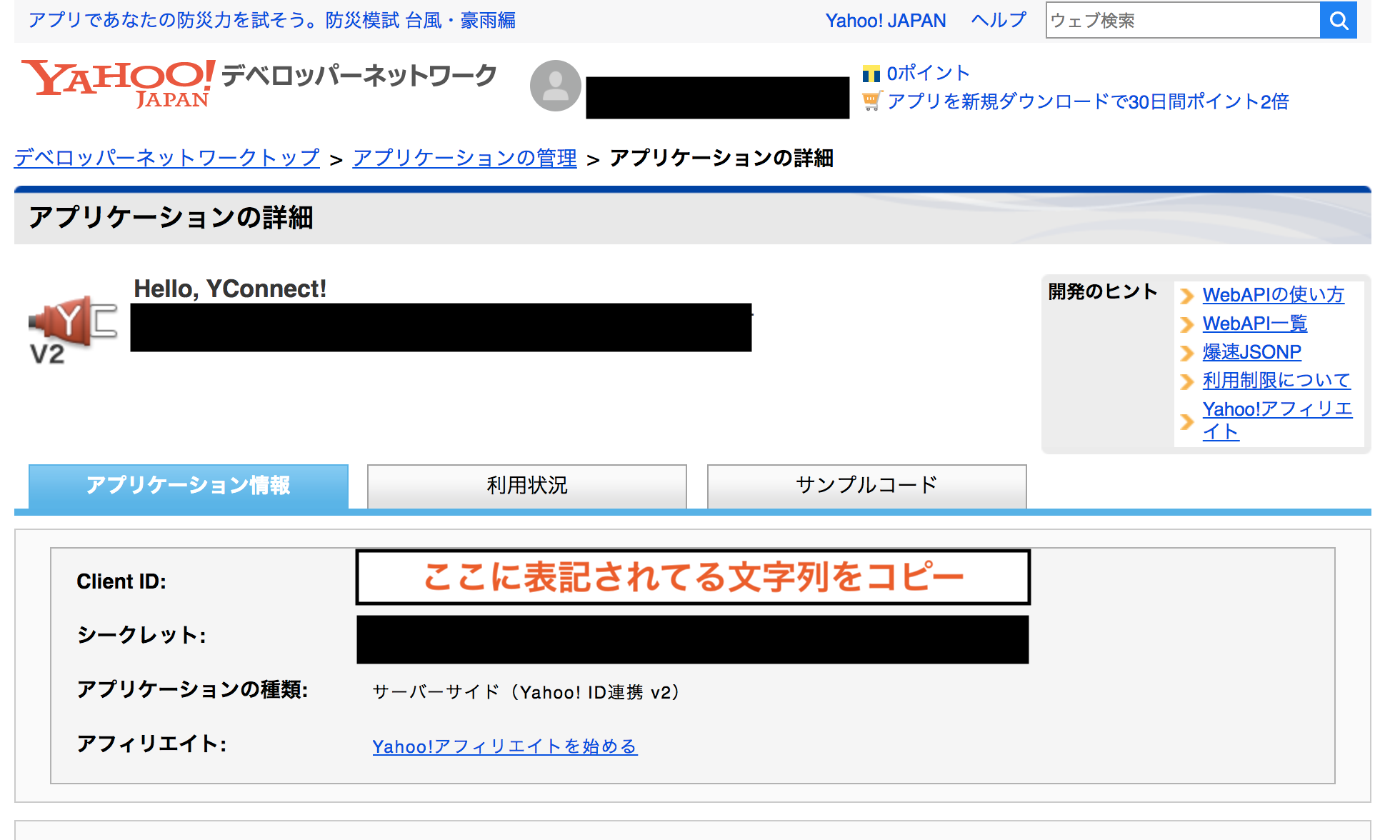Open the 利用制限について hint link
This screenshot has width=1400, height=840.
tap(1276, 381)
